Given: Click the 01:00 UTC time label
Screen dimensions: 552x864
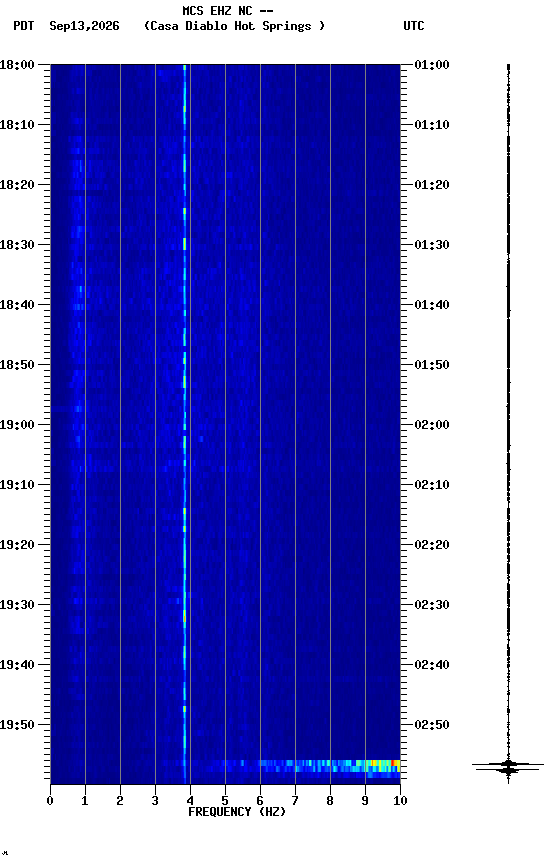Looking at the screenshot, I should tap(432, 65).
